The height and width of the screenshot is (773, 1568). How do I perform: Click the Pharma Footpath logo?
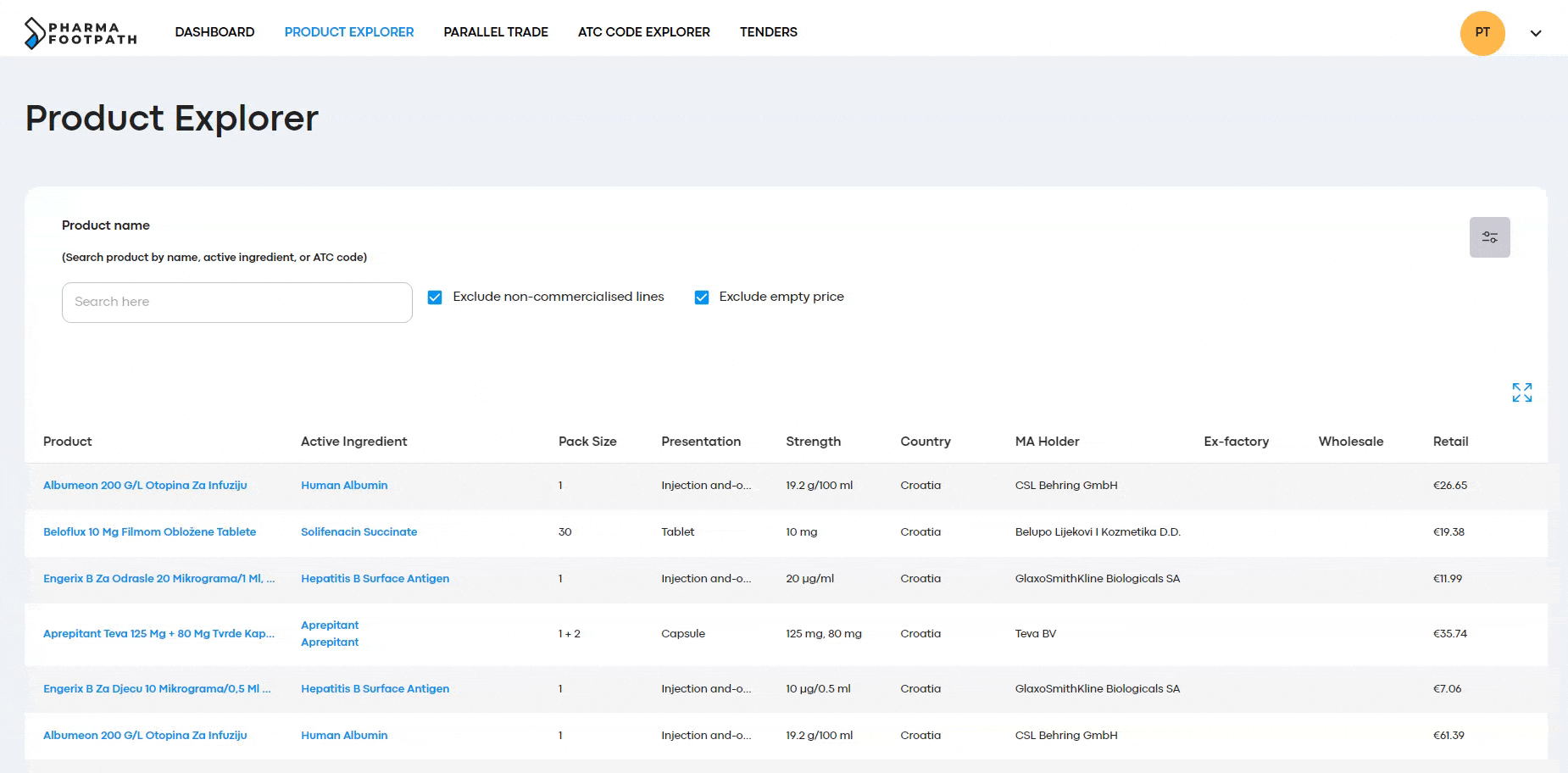pos(81,33)
